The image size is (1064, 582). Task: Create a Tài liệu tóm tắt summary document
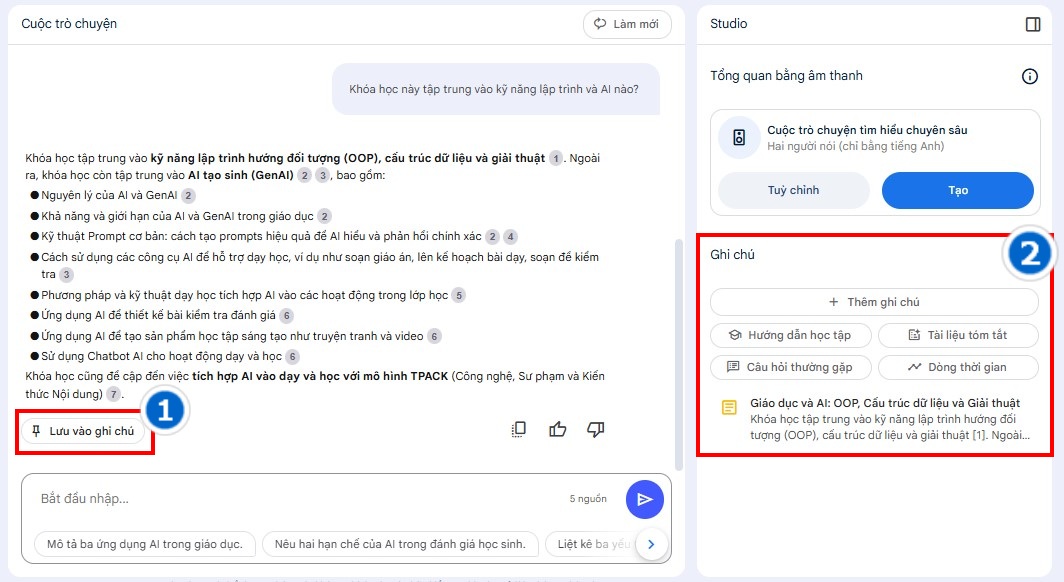(957, 335)
